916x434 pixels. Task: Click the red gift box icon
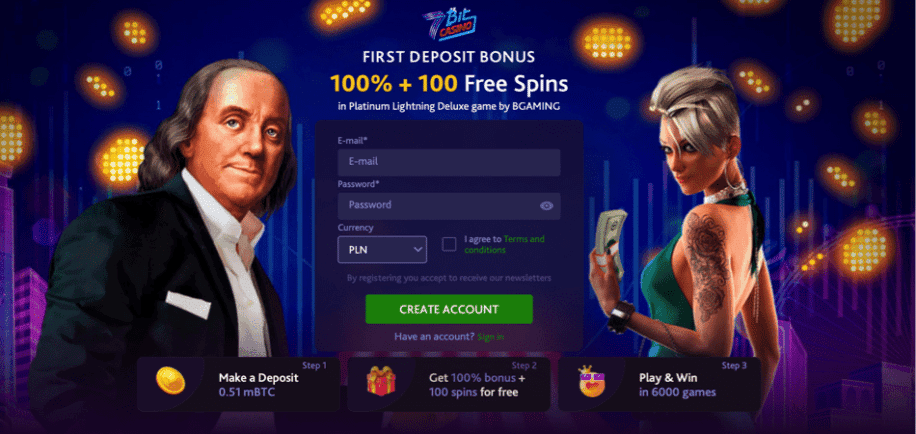click(381, 381)
